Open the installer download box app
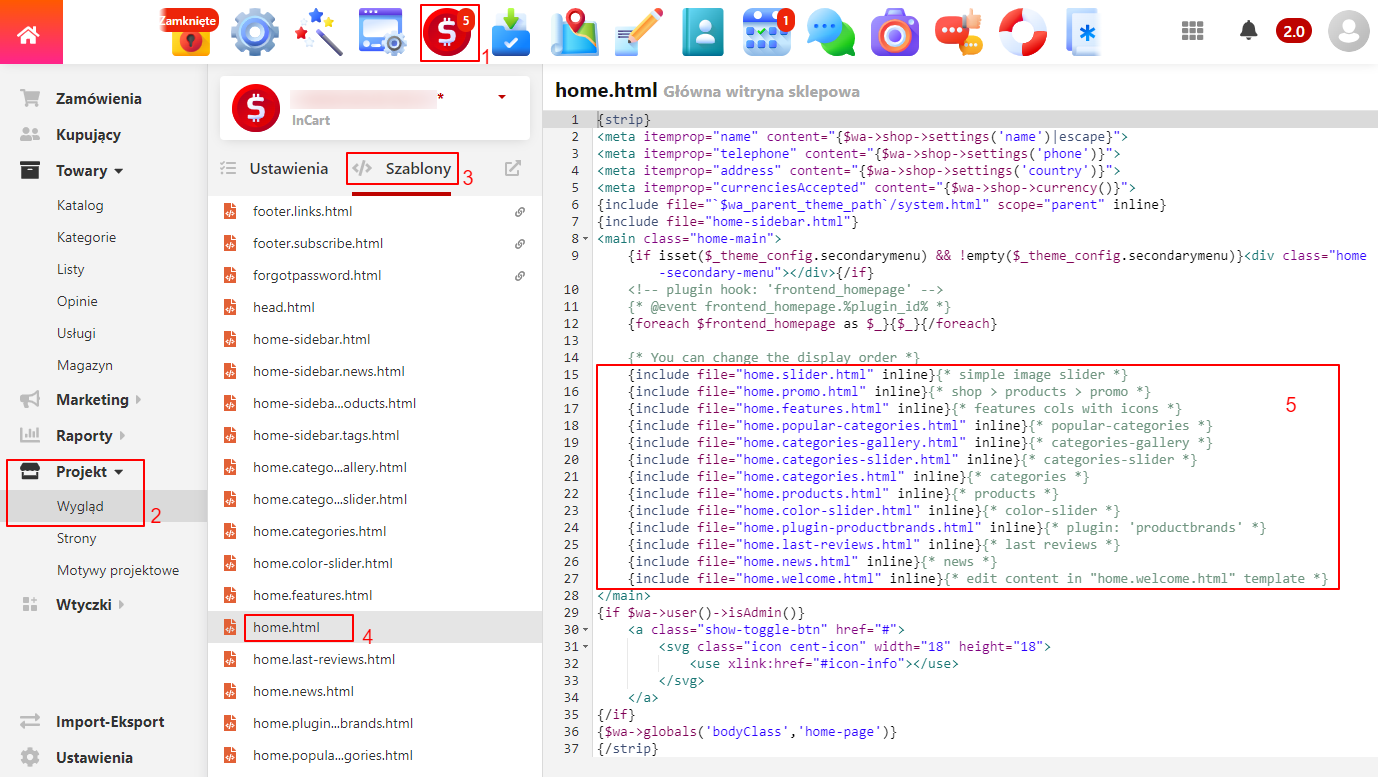 click(x=511, y=32)
